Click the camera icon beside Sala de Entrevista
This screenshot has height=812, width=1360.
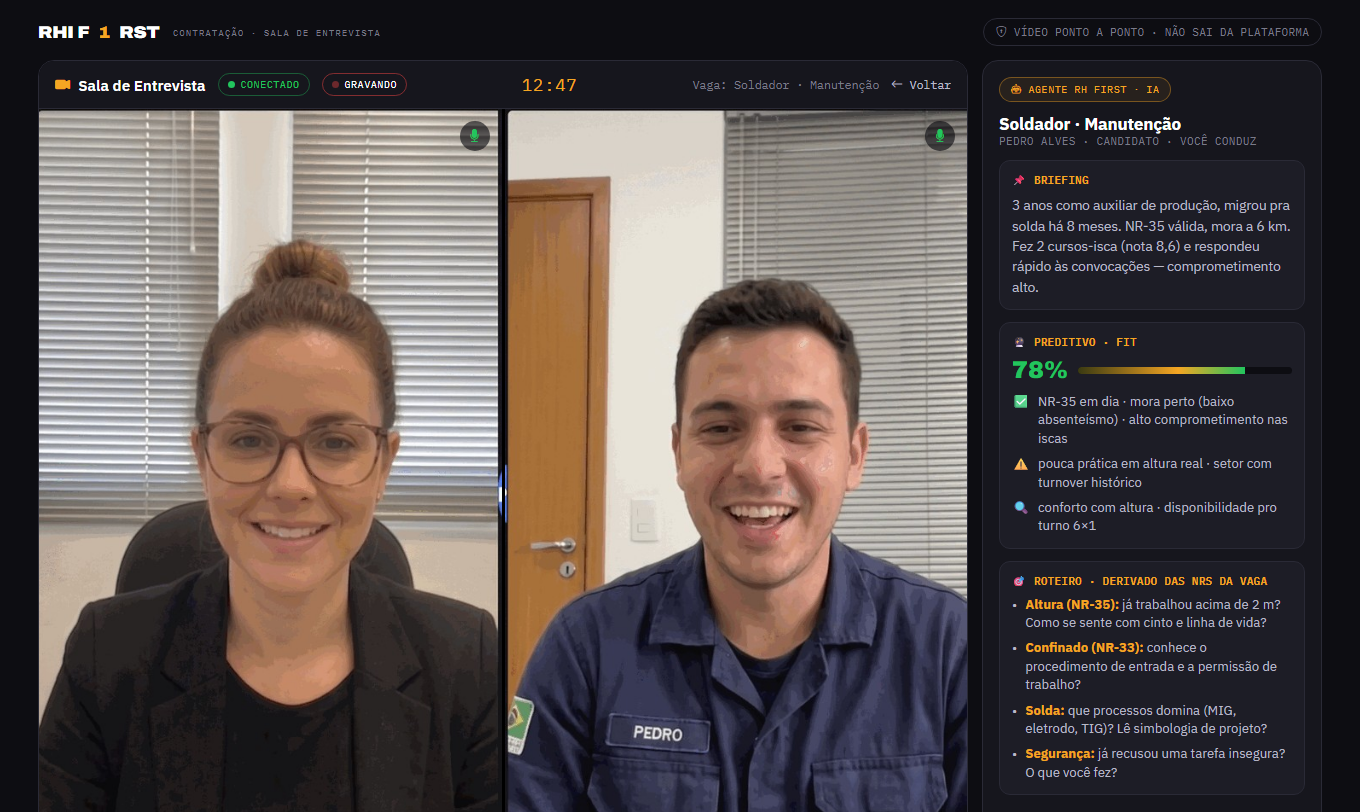[x=62, y=85]
